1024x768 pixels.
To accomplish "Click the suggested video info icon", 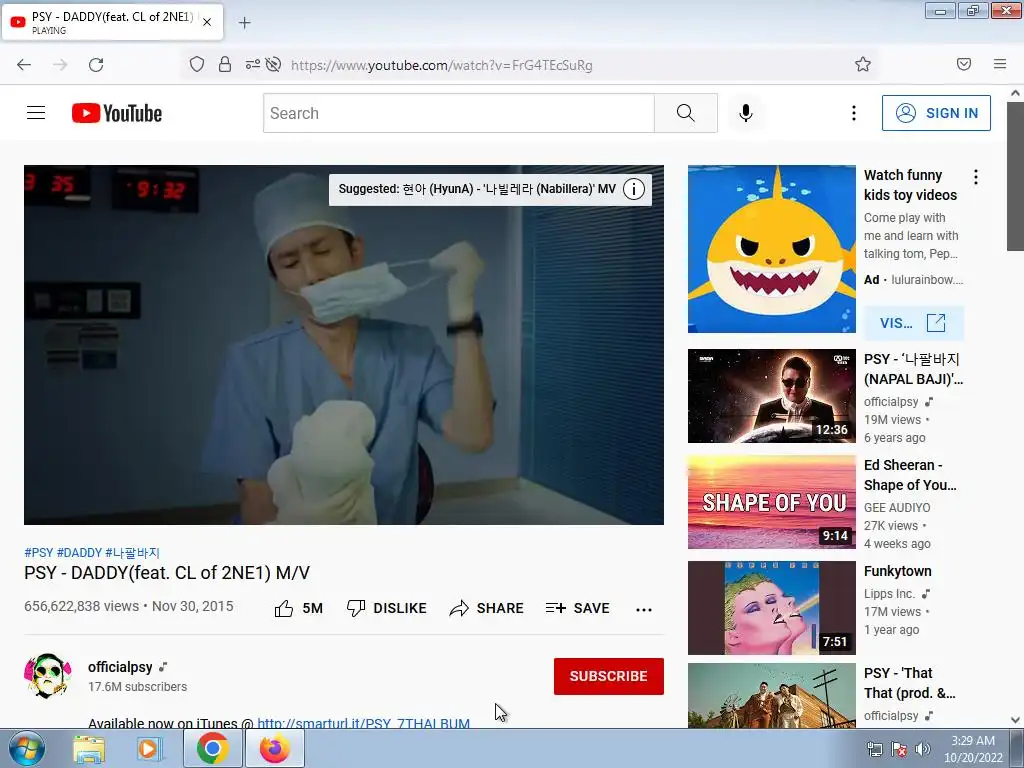I will tap(633, 189).
